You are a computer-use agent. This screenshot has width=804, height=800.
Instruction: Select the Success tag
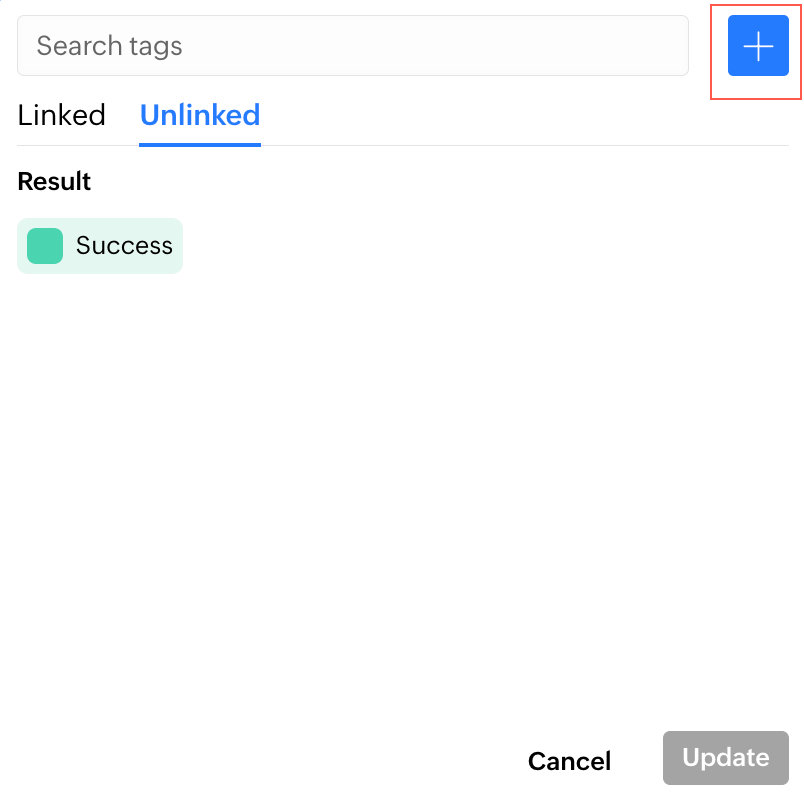pyautogui.click(x=100, y=246)
